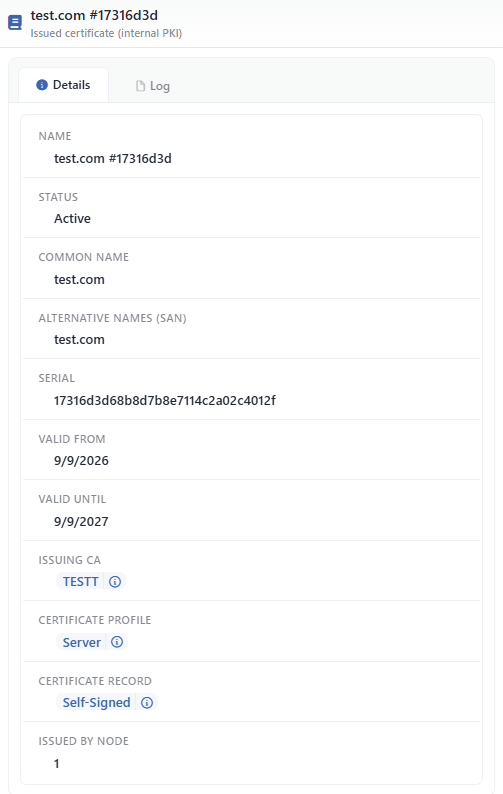The height and width of the screenshot is (794, 503).
Task: Click info icon beside Server profile
Action: 117,642
